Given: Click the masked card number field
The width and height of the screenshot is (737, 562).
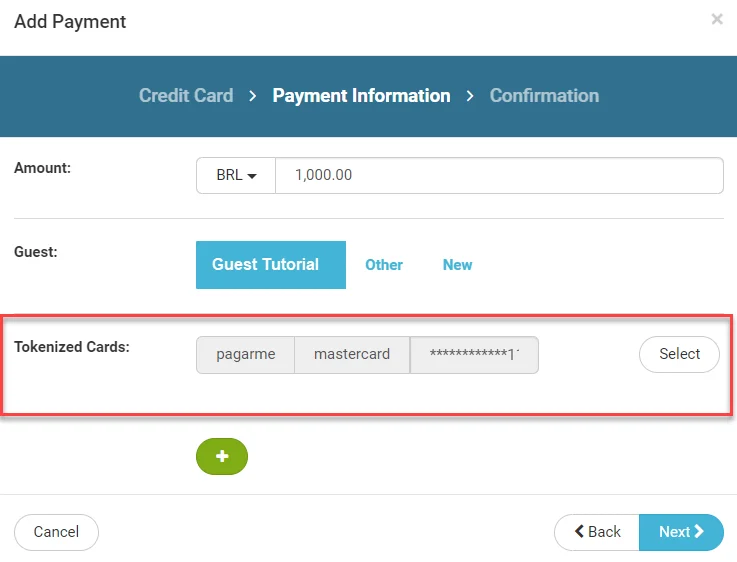Looking at the screenshot, I should (474, 355).
